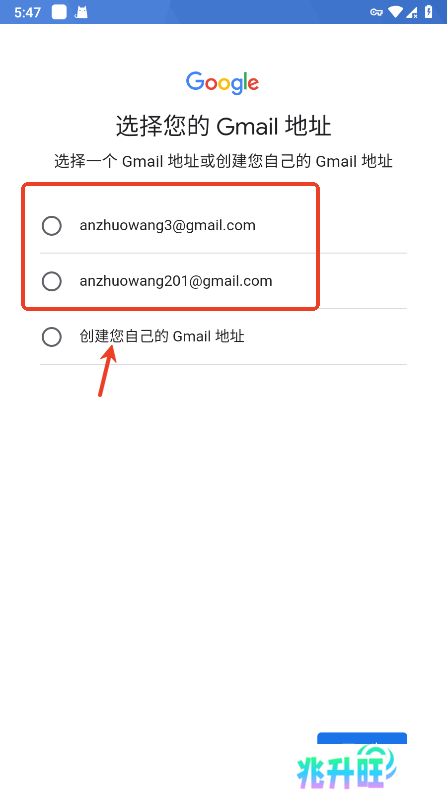The width and height of the screenshot is (447, 794).
Task: Tap the VPN key status icon
Action: (376, 12)
